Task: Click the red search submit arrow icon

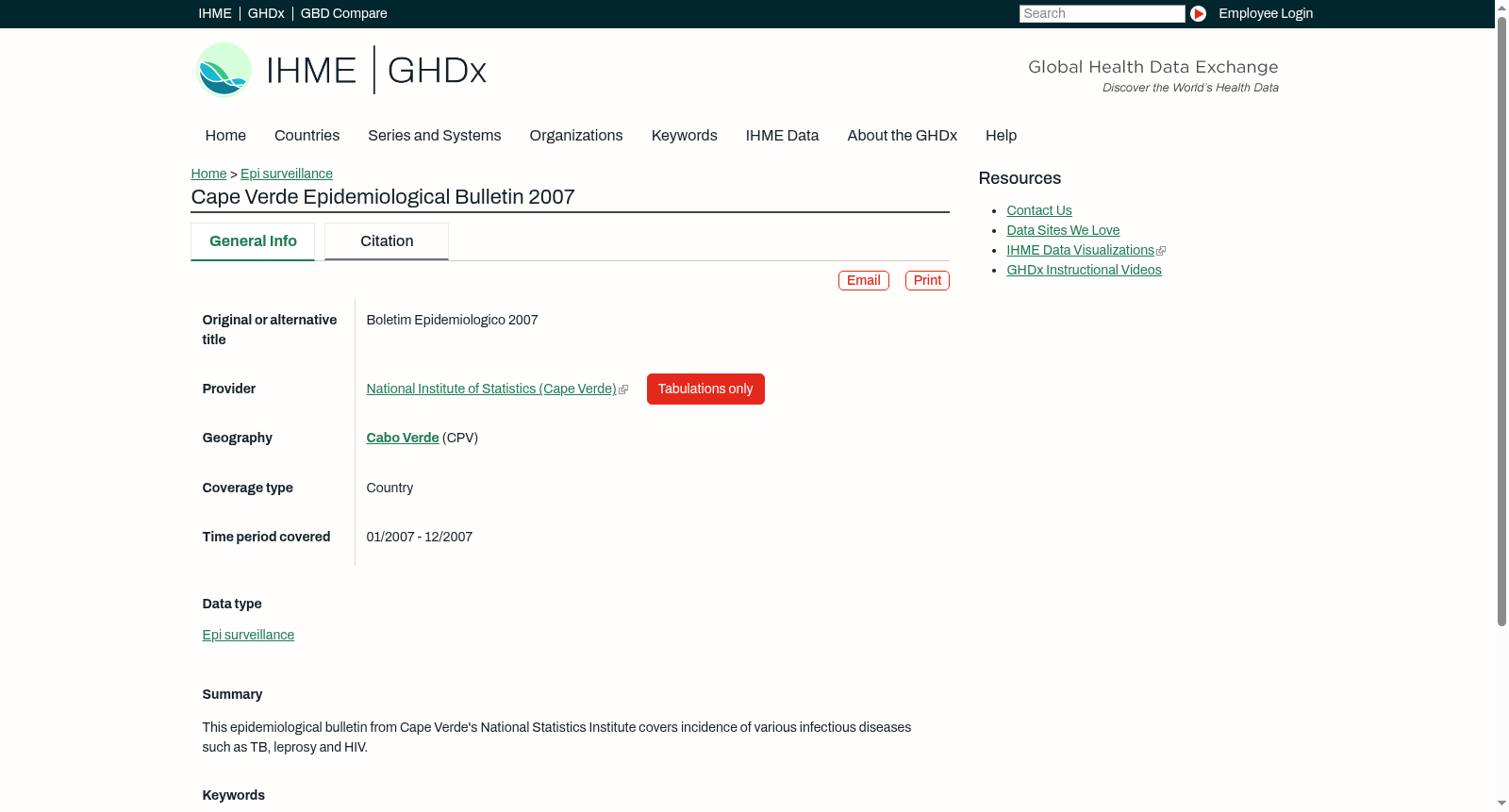Action: 1198,13
